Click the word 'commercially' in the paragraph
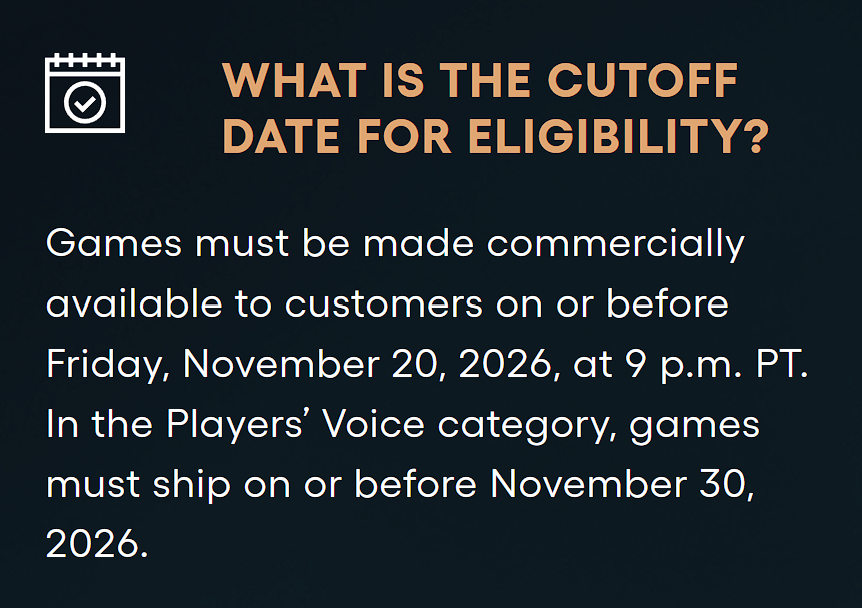862x608 pixels. pos(616,244)
